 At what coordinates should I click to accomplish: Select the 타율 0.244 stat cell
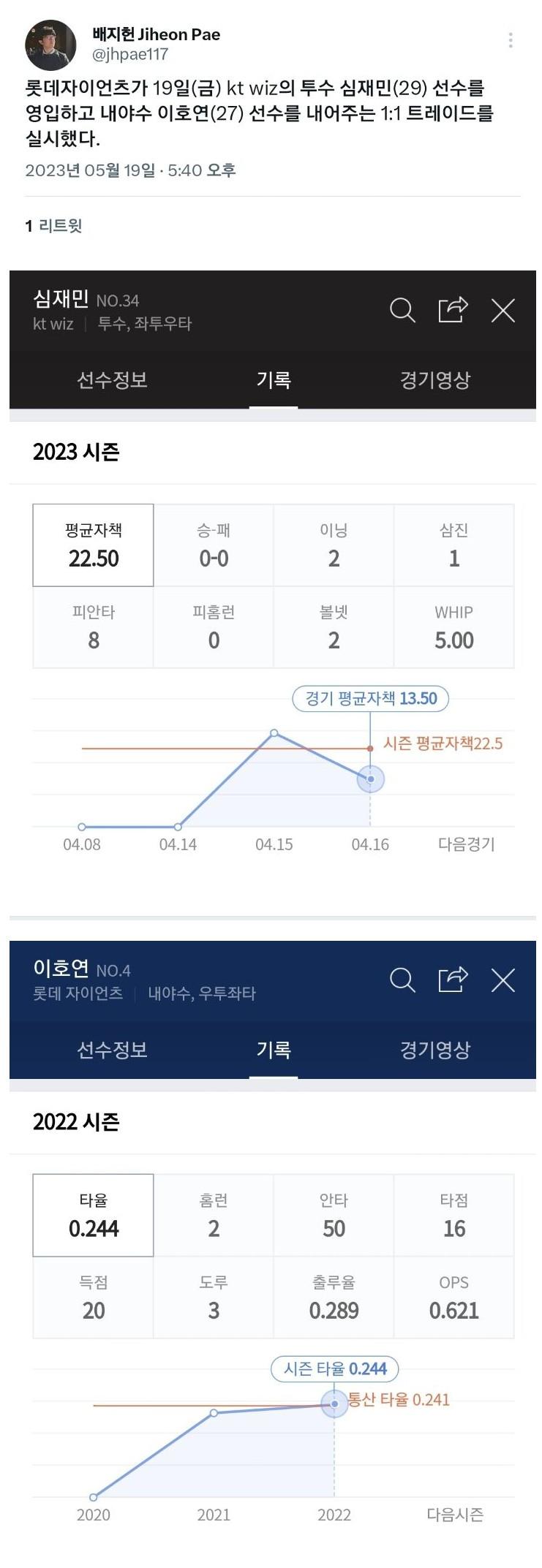pyautogui.click(x=94, y=1215)
